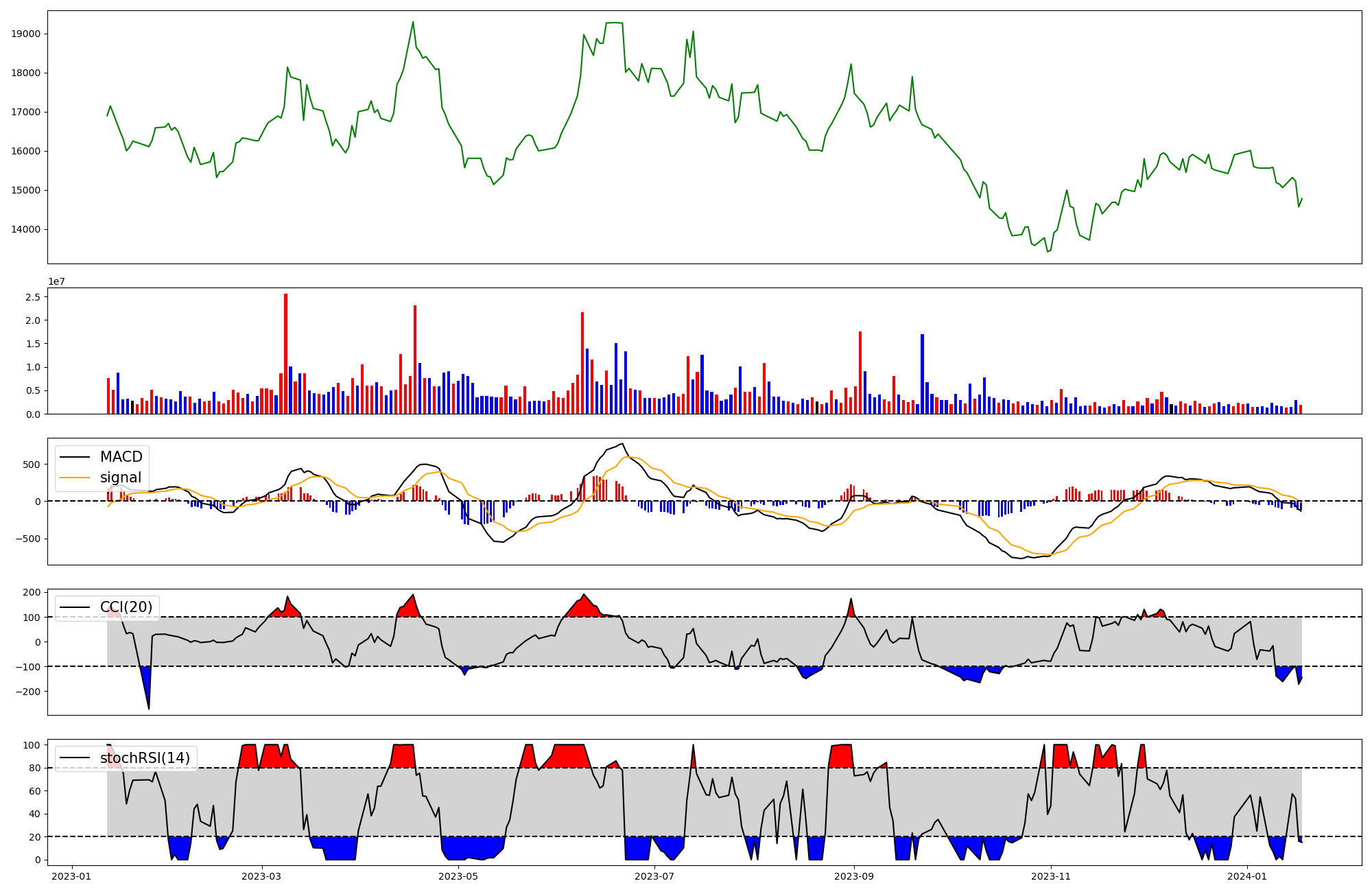Click the 80 stochRSI axis tick label

pyautogui.click(x=34, y=768)
